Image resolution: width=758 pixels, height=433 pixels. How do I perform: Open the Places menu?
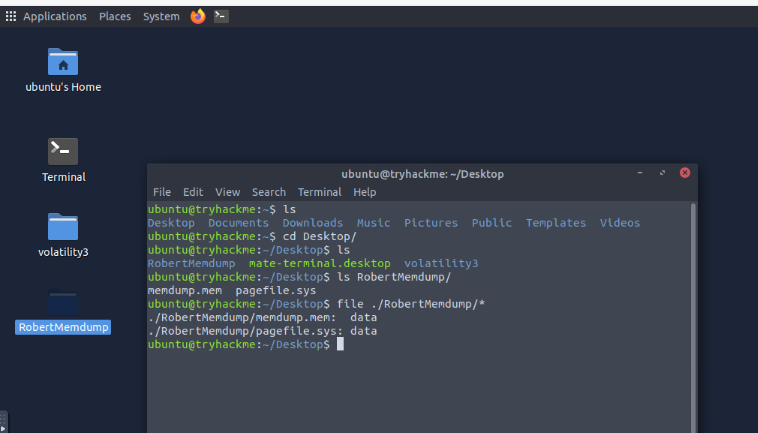pyautogui.click(x=115, y=16)
